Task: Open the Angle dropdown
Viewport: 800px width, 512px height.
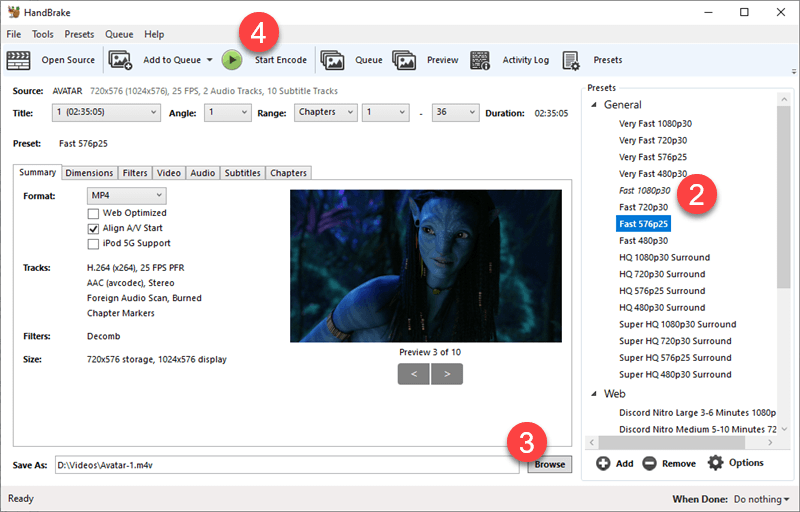Action: click(228, 113)
